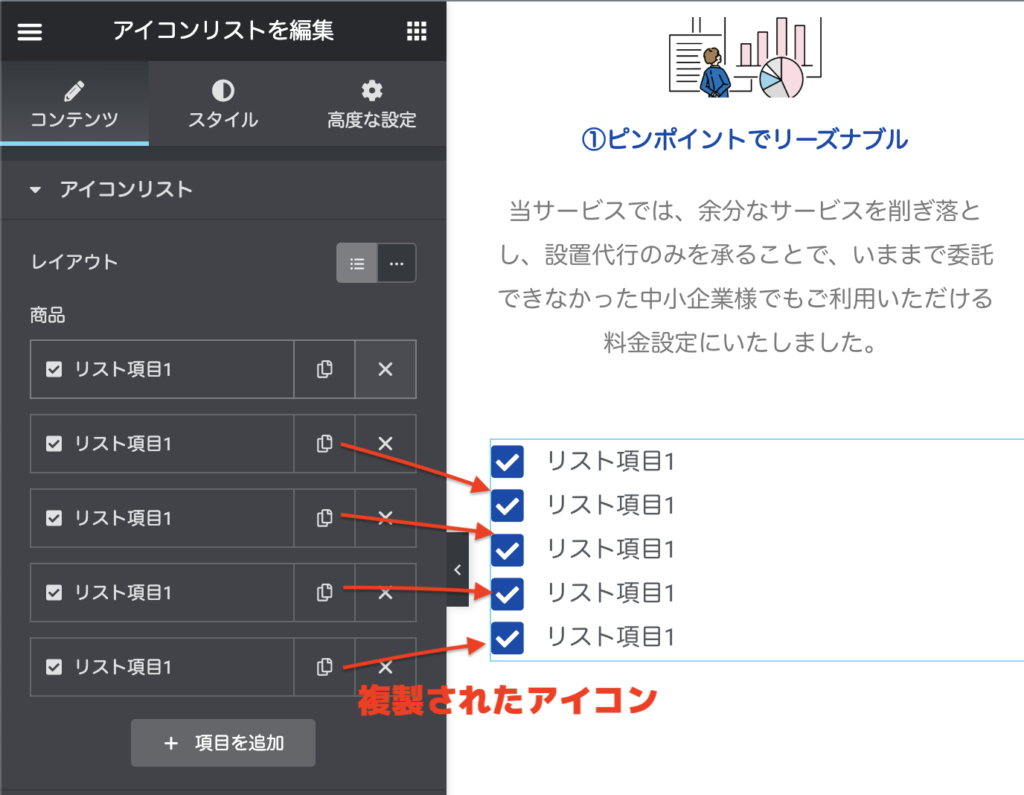This screenshot has height=795, width=1024.
Task: Click the アイコンリストを編集 panel title
Action: click(223, 30)
